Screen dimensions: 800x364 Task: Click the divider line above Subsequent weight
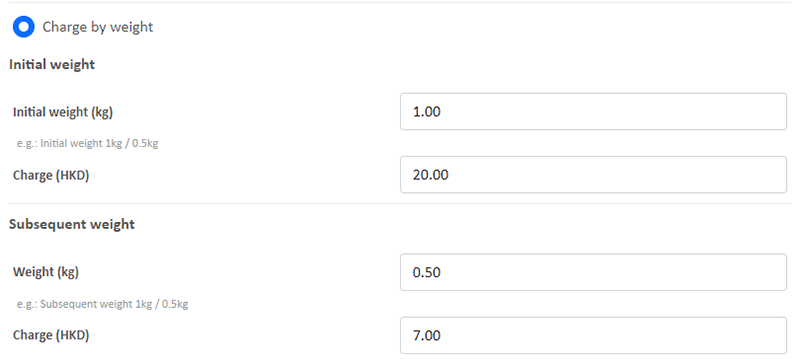pyautogui.click(x=400, y=204)
